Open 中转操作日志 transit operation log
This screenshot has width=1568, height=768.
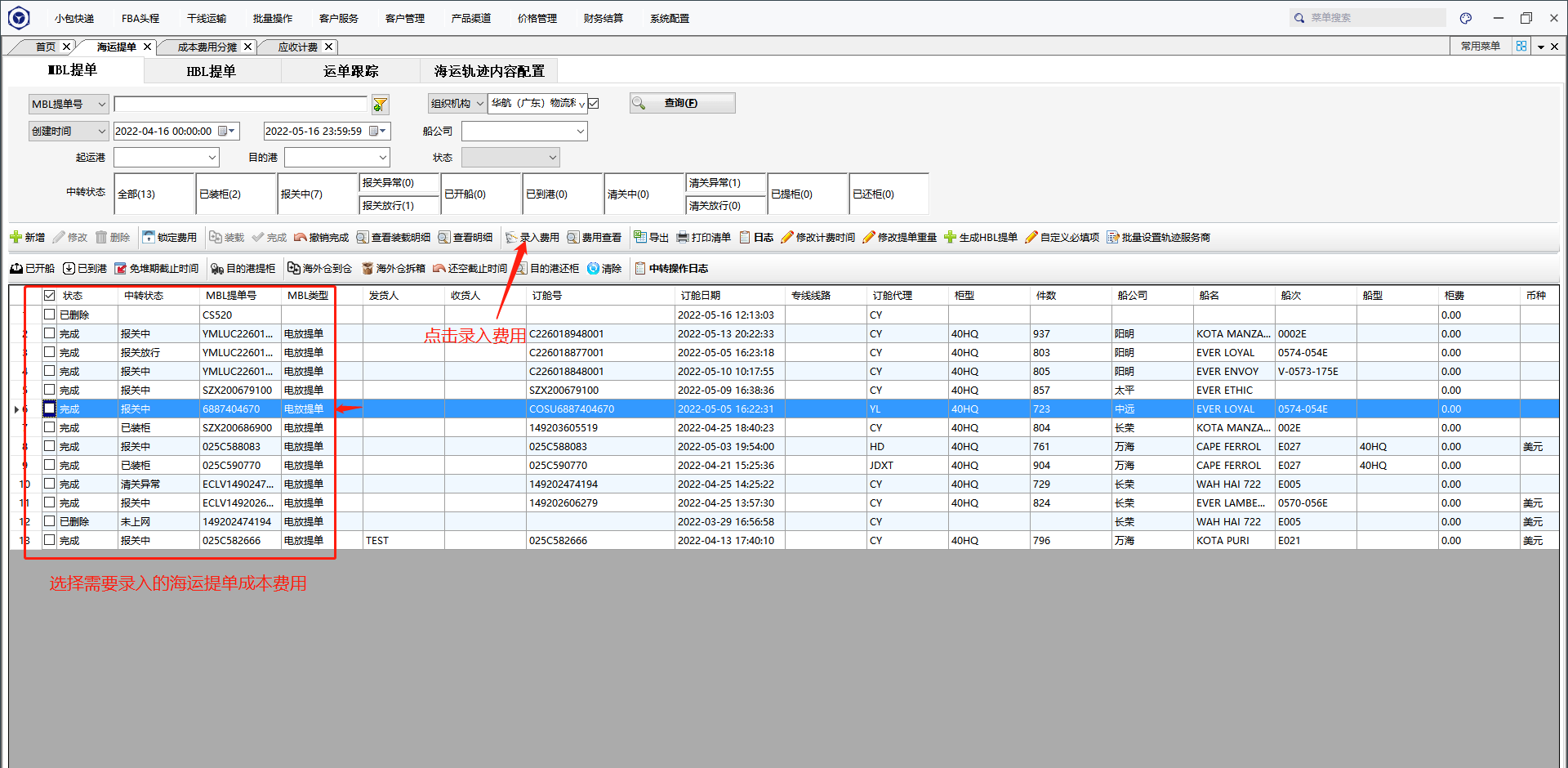click(670, 268)
